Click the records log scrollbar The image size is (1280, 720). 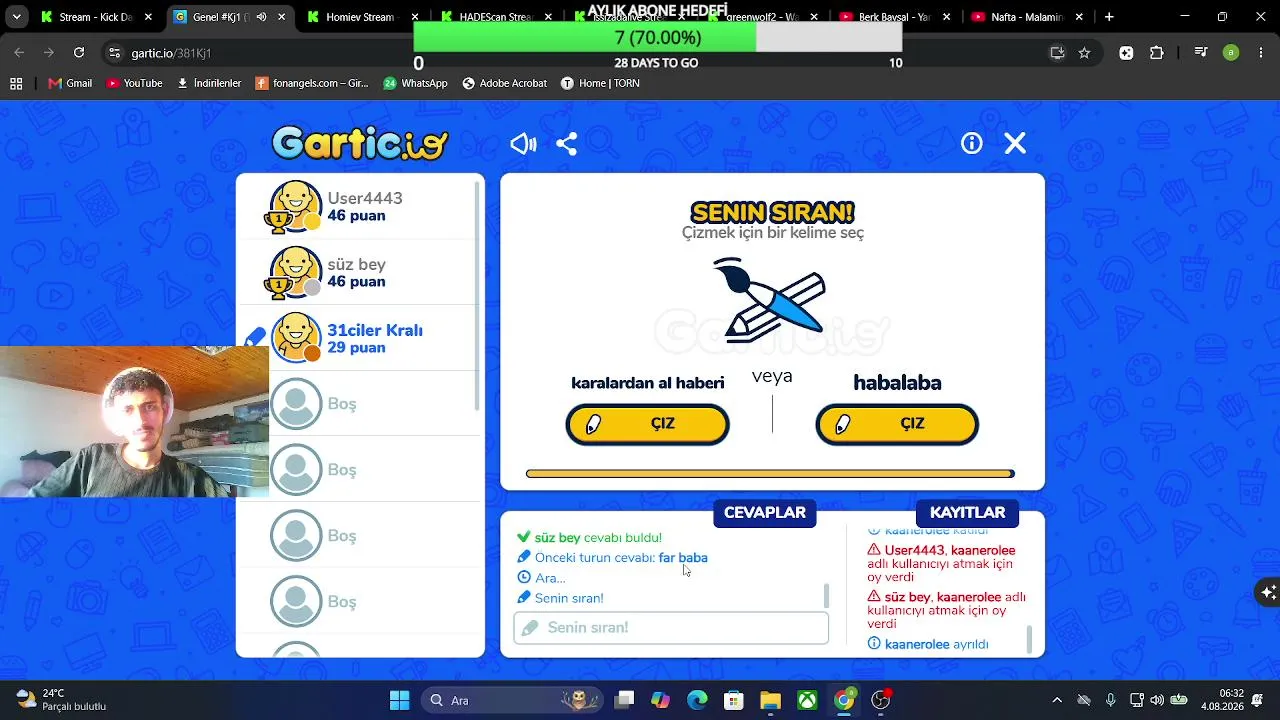point(1029,639)
